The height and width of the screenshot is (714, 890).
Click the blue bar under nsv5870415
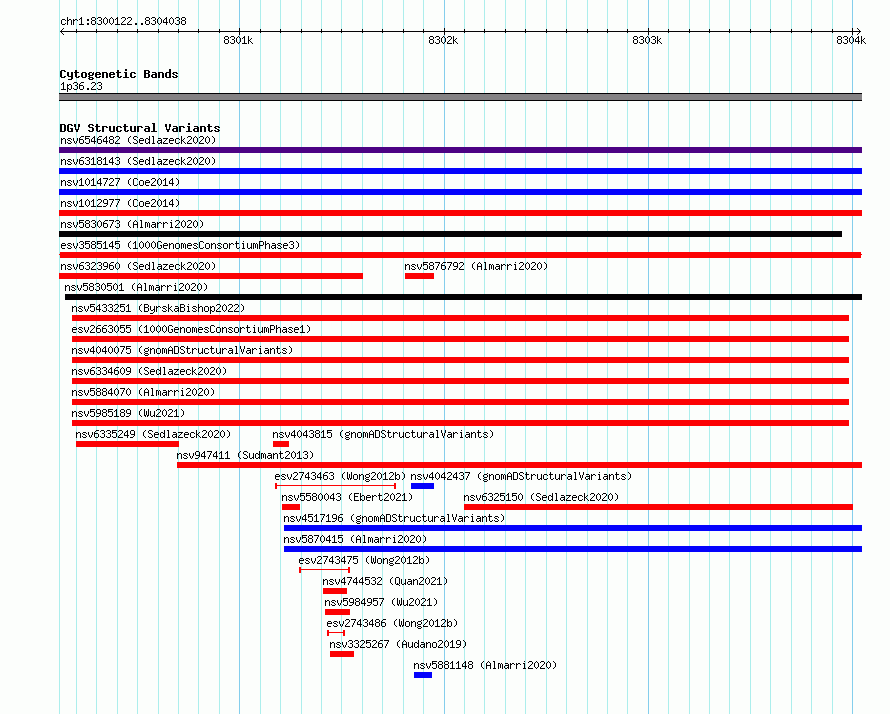coord(573,549)
